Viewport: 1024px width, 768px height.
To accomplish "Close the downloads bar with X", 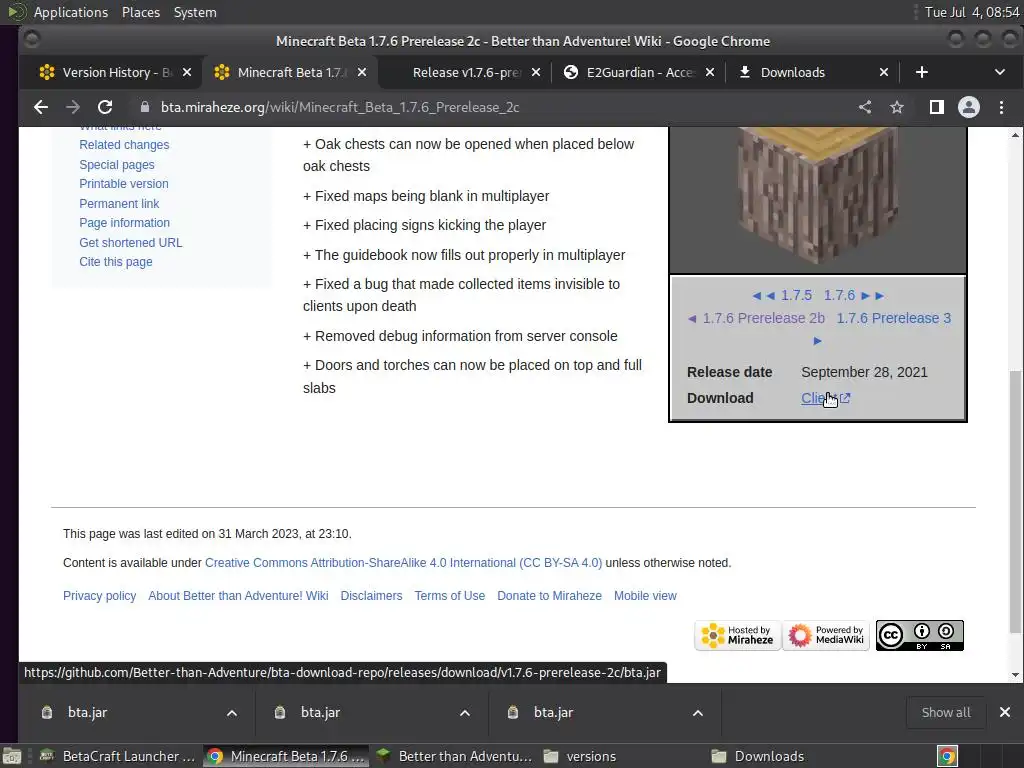I will (x=1004, y=712).
